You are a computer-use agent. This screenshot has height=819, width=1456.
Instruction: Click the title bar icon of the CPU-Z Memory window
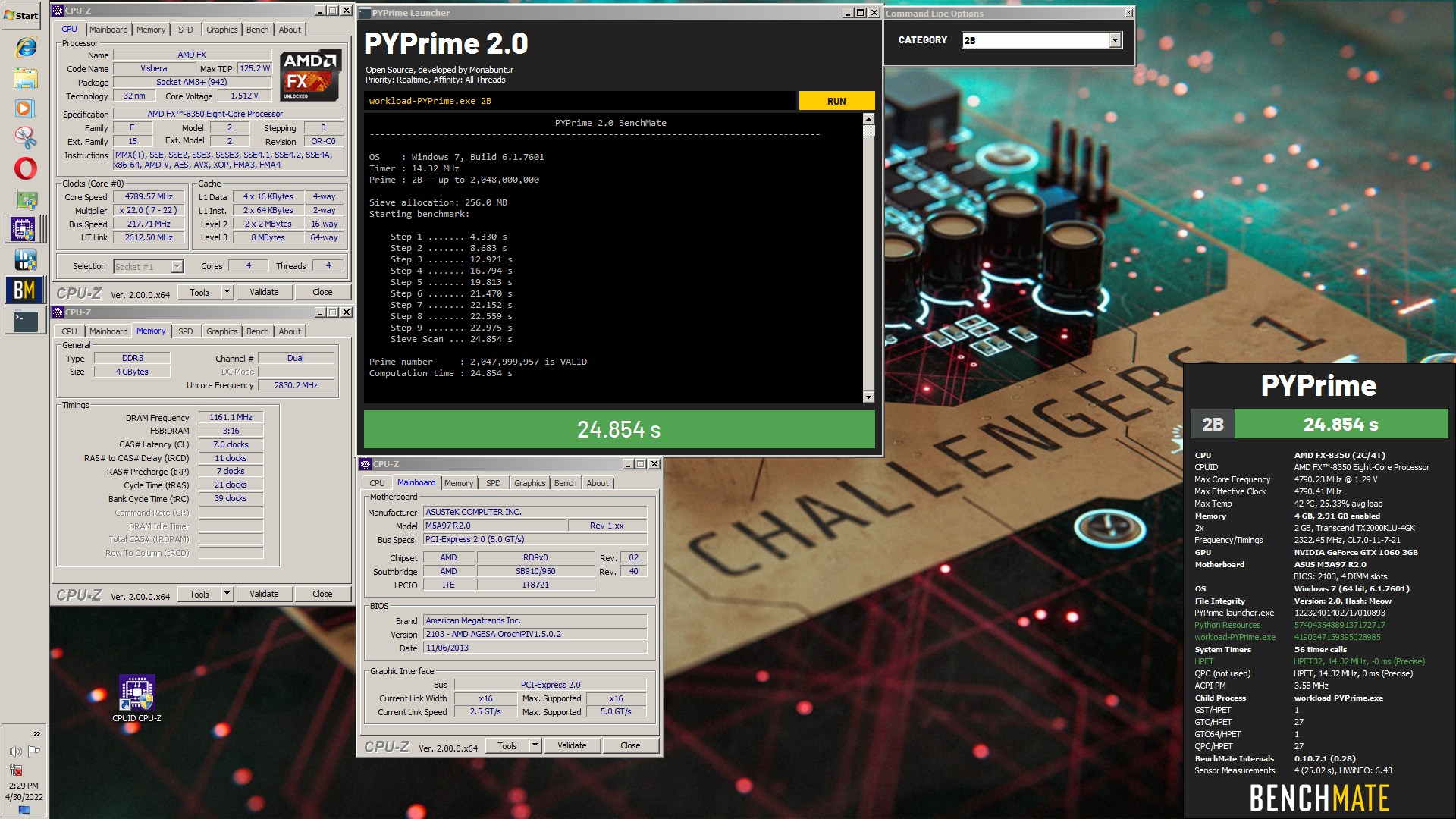[x=58, y=312]
